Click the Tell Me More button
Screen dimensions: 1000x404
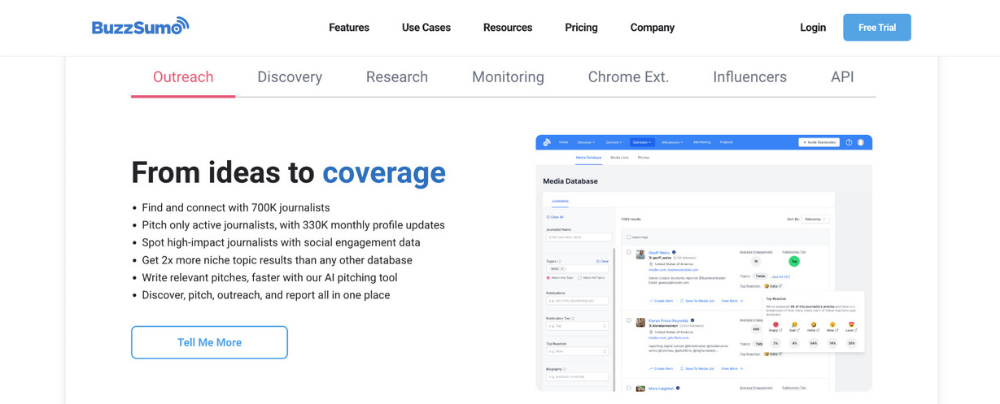click(209, 342)
